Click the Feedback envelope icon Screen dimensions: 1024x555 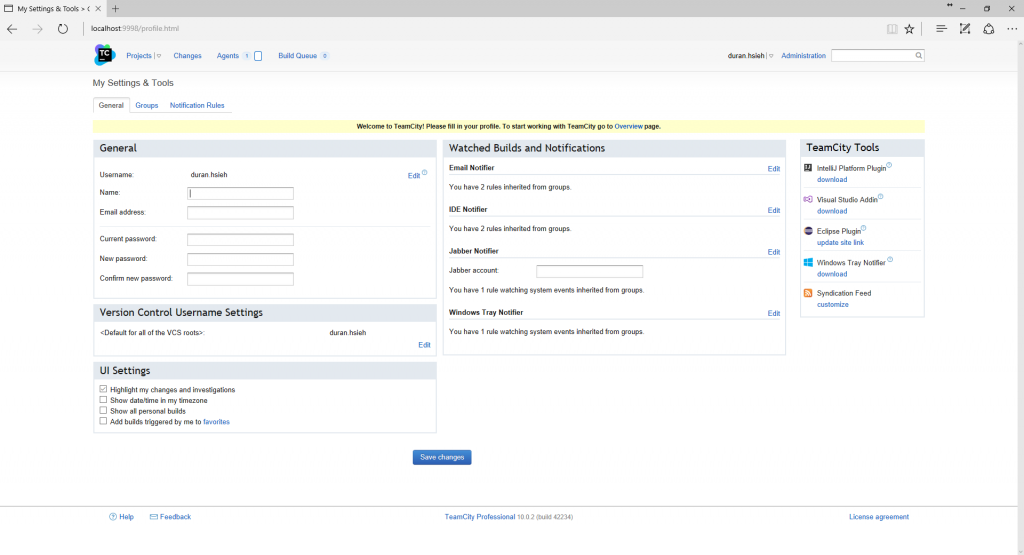pyautogui.click(x=153, y=516)
